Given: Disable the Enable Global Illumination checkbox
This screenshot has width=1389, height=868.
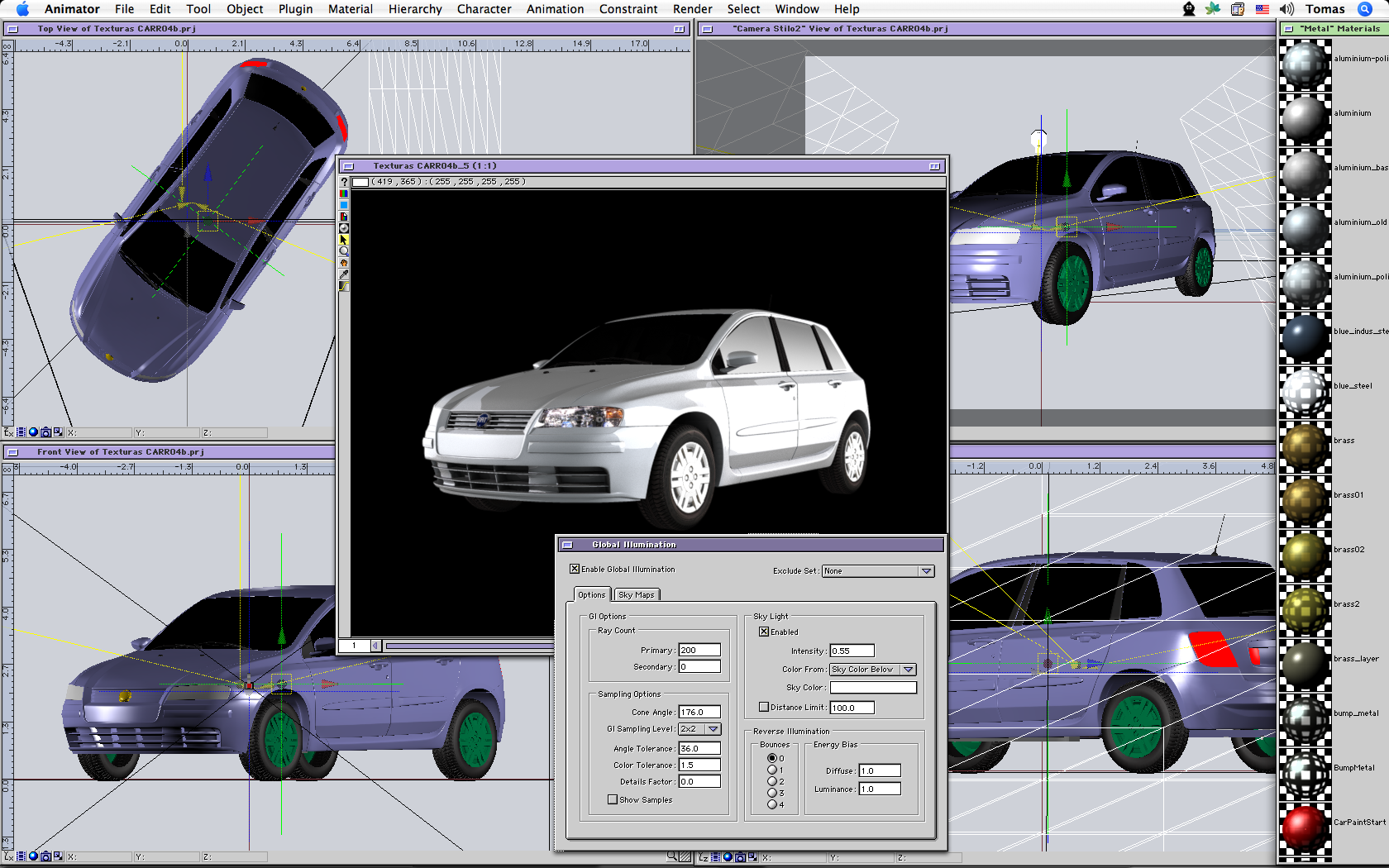Looking at the screenshot, I should coord(575,569).
